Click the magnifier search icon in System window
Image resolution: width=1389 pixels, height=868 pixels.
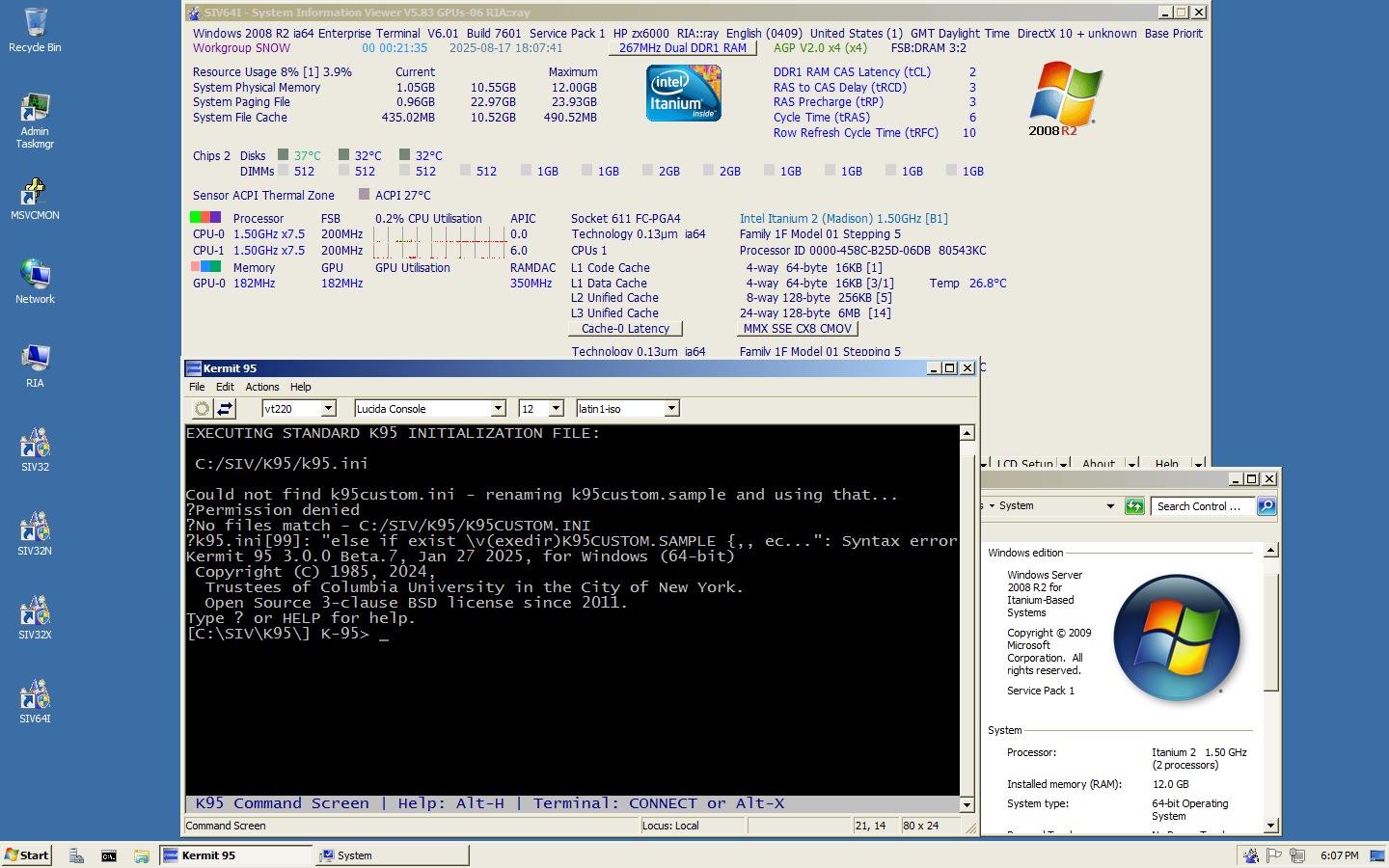pos(1266,506)
